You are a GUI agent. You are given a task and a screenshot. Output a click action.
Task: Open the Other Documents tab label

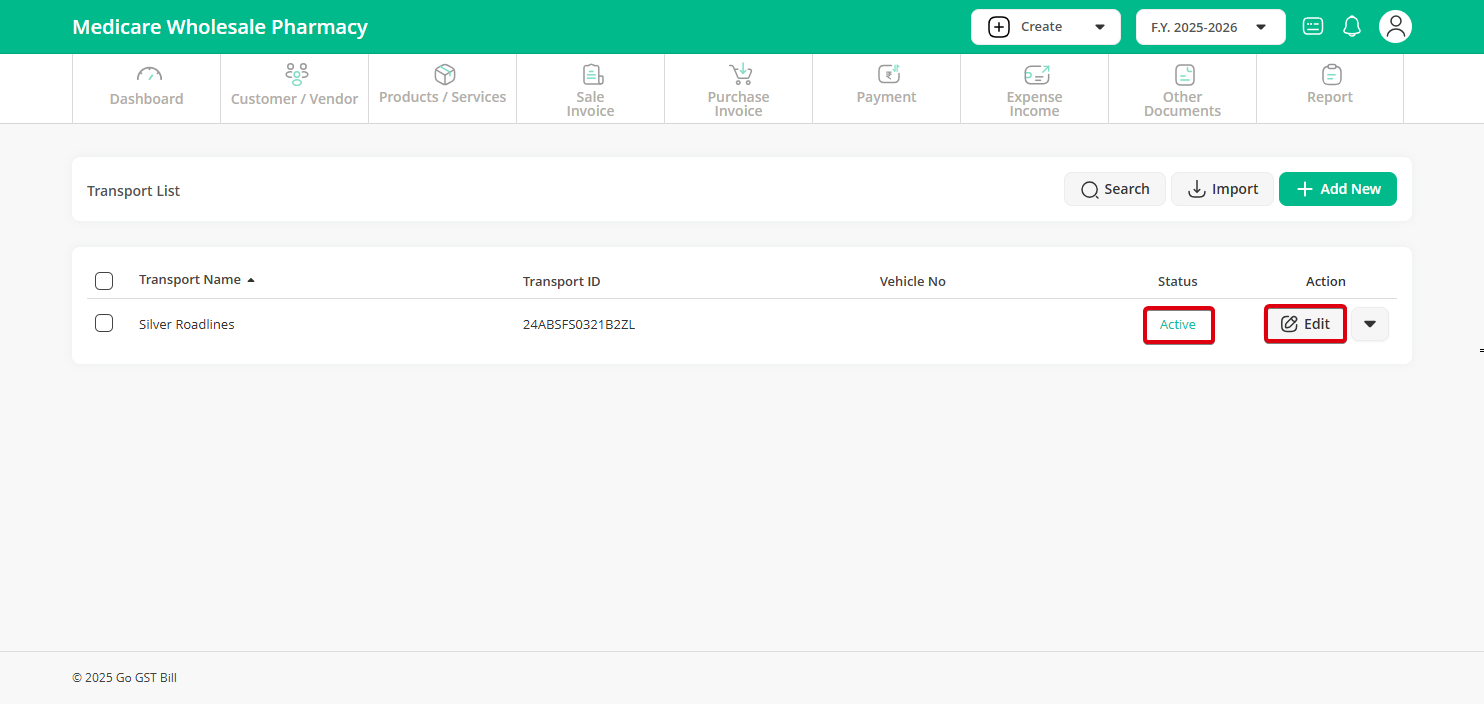coord(1183,104)
